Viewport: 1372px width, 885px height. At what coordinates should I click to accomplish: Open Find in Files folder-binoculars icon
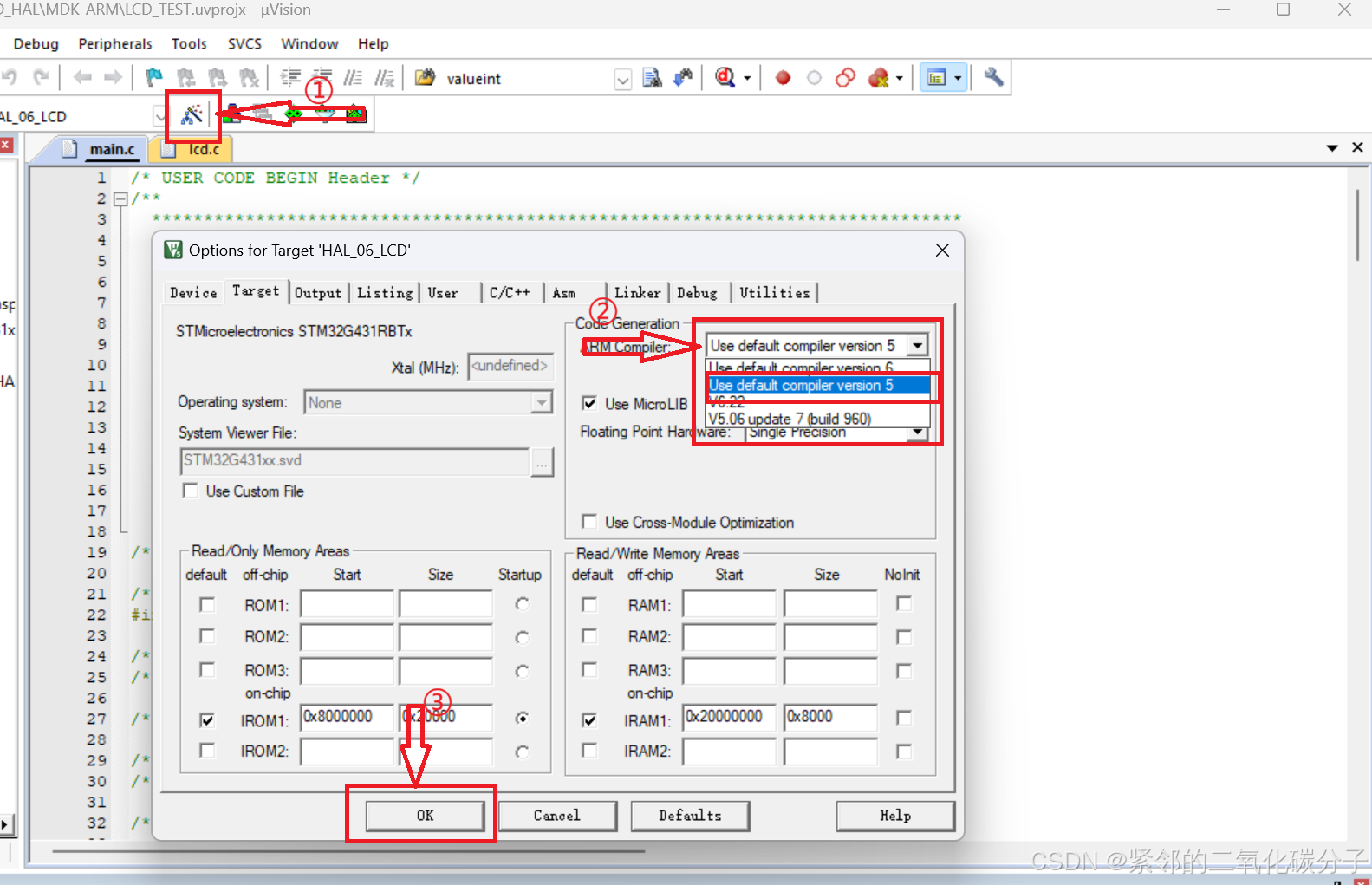tap(425, 78)
